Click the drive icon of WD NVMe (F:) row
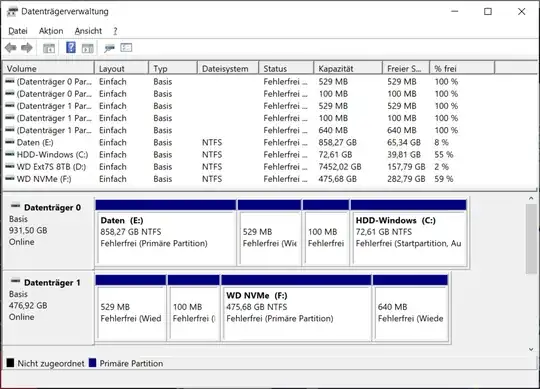Screen dimensions: 540x389 pos(10,178)
